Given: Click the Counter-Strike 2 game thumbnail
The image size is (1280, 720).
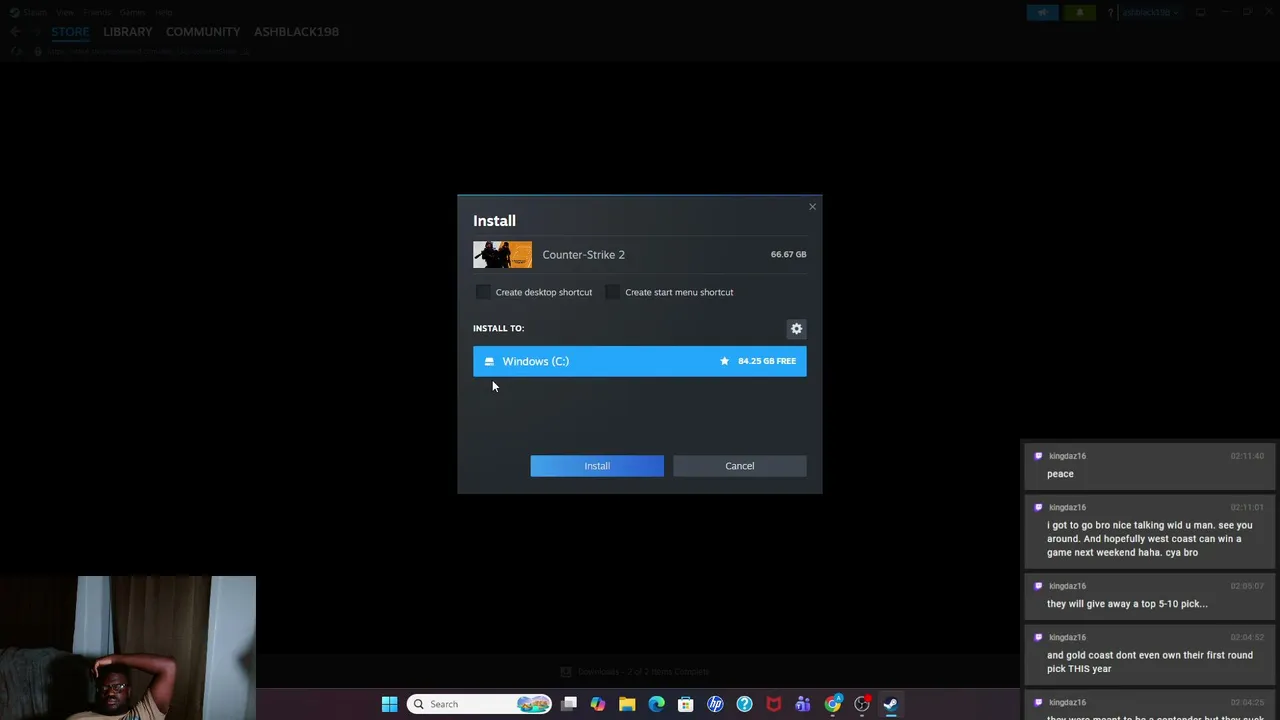Looking at the screenshot, I should 502,255.
